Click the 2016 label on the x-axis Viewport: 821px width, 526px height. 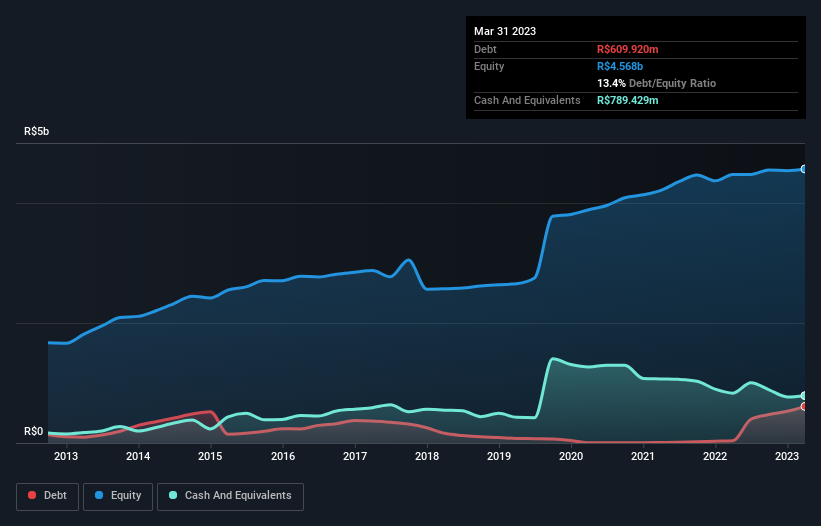click(x=283, y=457)
